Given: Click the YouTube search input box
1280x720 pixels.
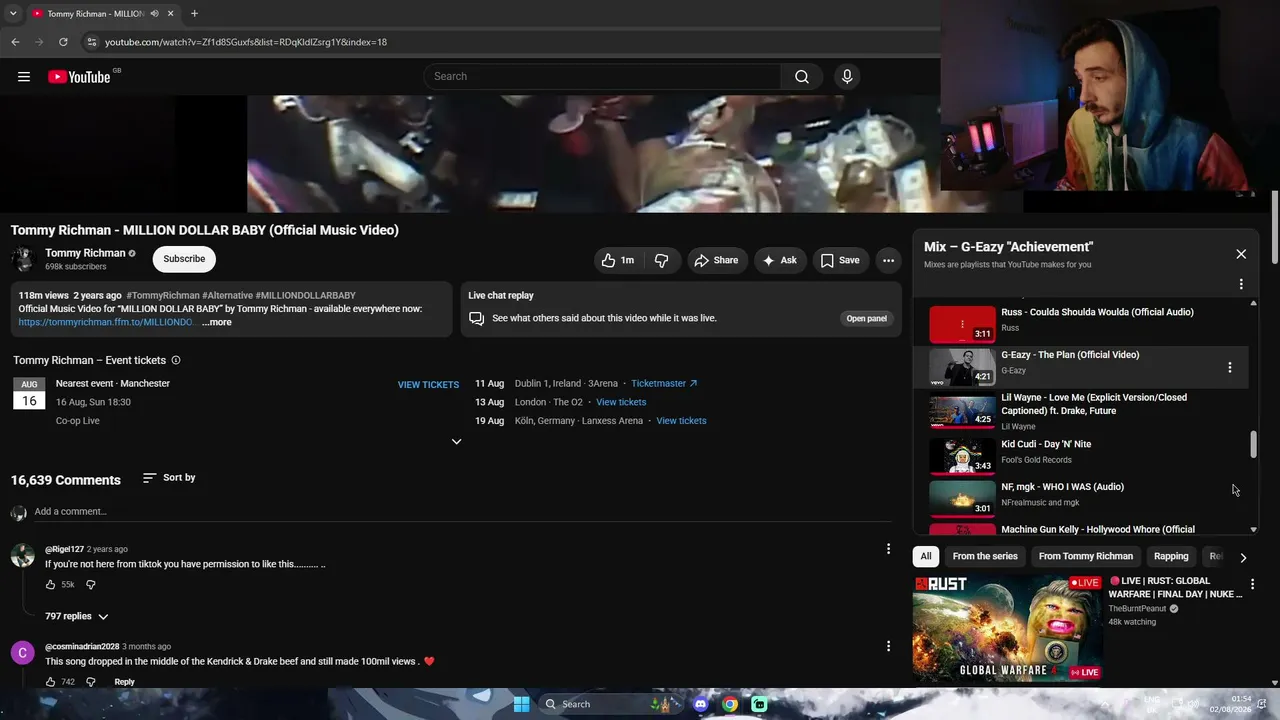Looking at the screenshot, I should click(x=603, y=77).
